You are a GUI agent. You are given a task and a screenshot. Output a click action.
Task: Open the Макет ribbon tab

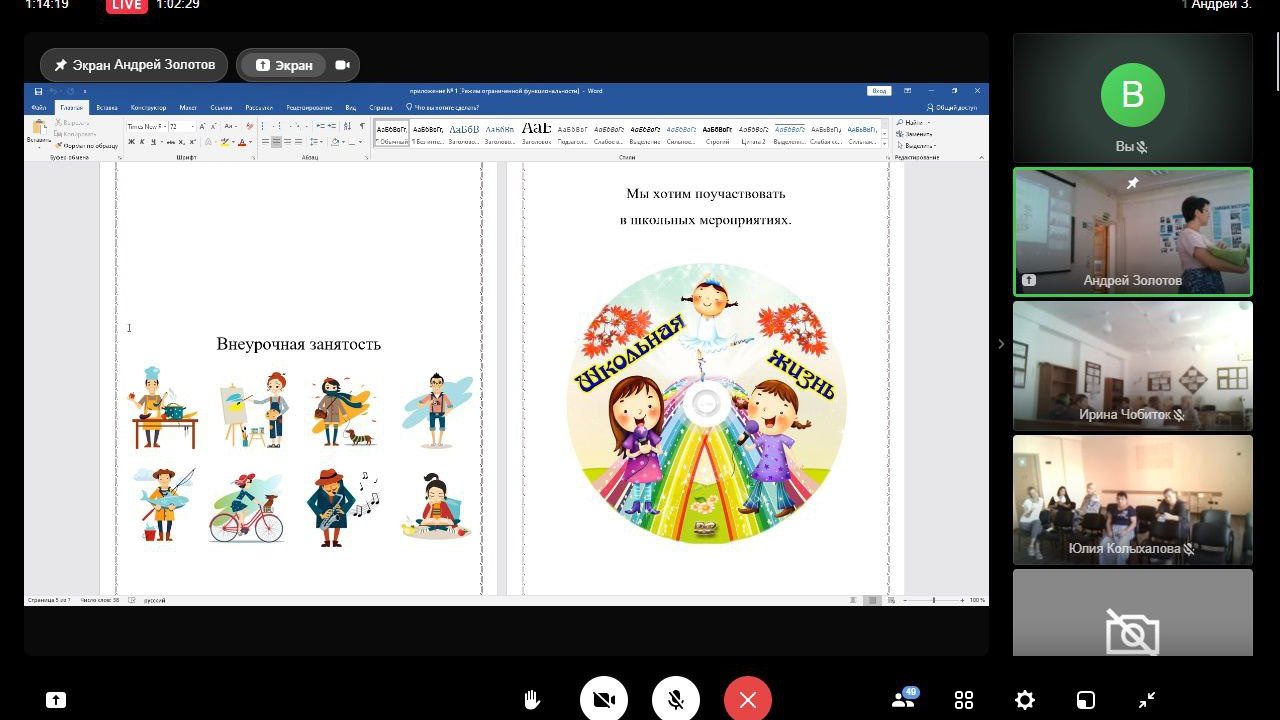click(x=188, y=107)
